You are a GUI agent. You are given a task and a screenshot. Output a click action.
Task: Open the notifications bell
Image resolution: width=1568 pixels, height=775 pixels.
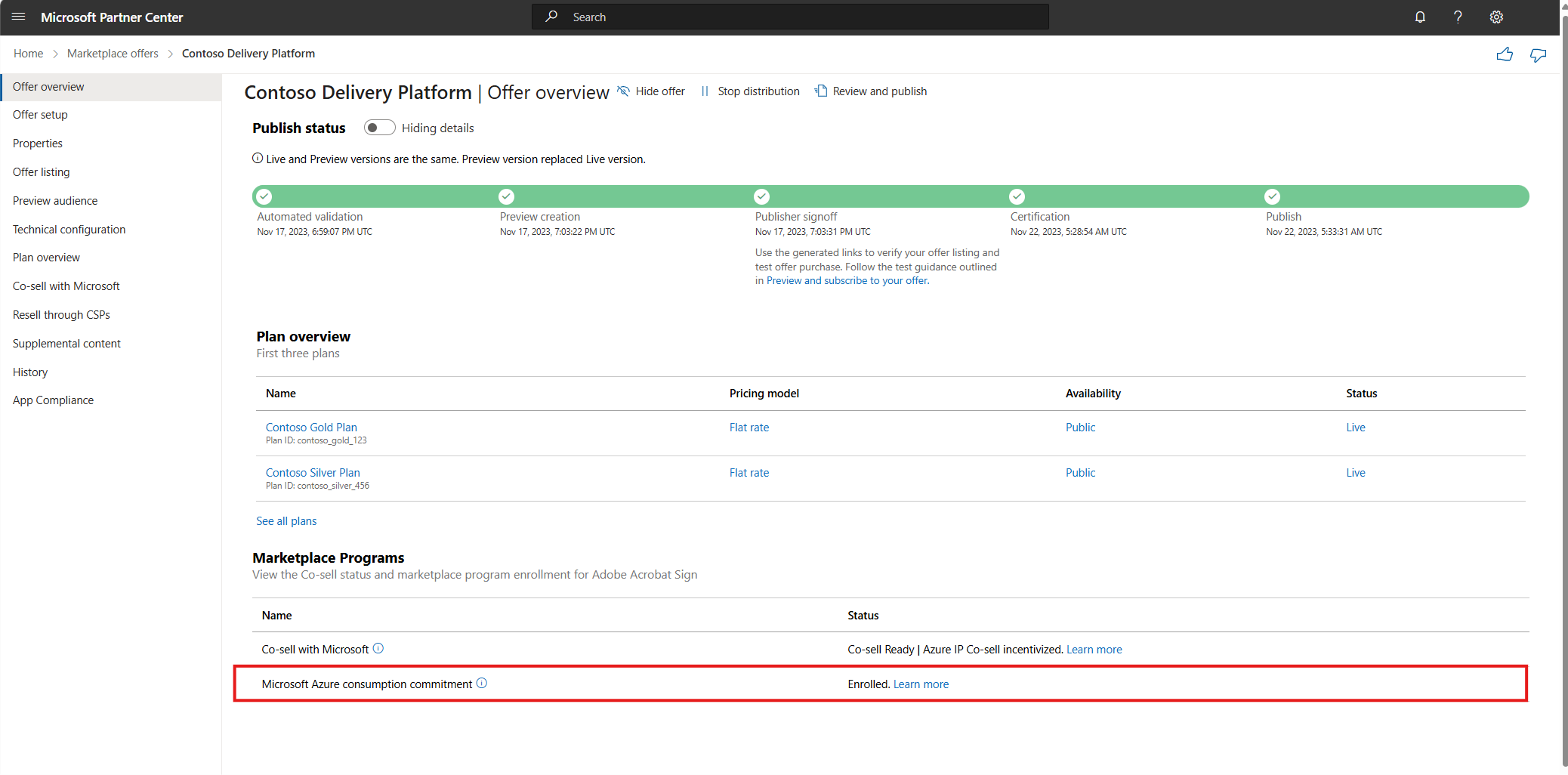1420,17
